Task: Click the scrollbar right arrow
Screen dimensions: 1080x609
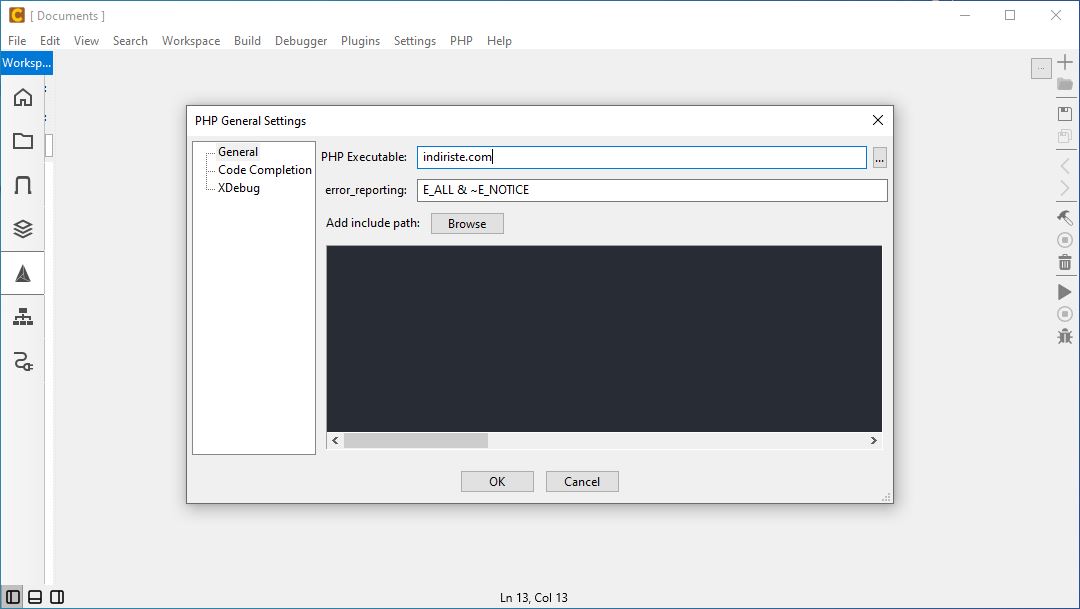Action: (x=873, y=440)
